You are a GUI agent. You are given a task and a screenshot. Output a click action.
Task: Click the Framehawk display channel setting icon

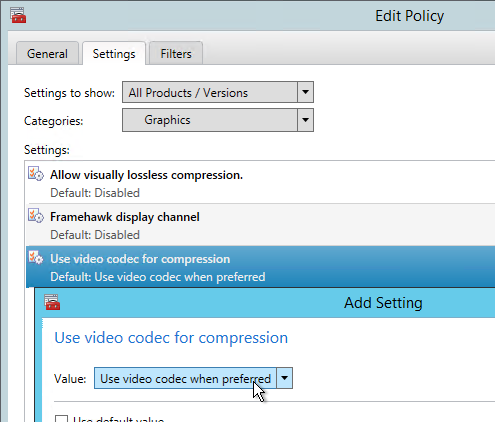pyautogui.click(x=36, y=216)
